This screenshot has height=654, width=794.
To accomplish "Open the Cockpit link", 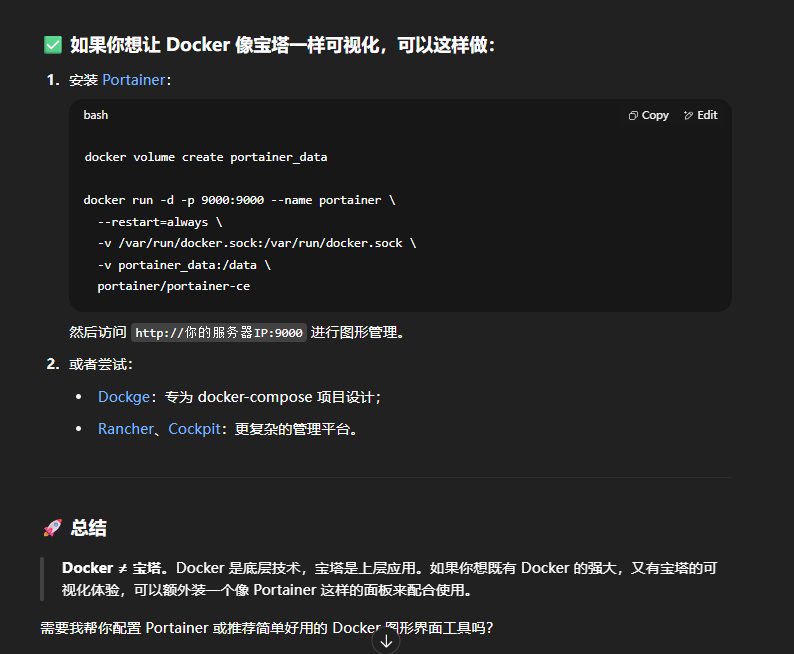I will pyautogui.click(x=194, y=429).
